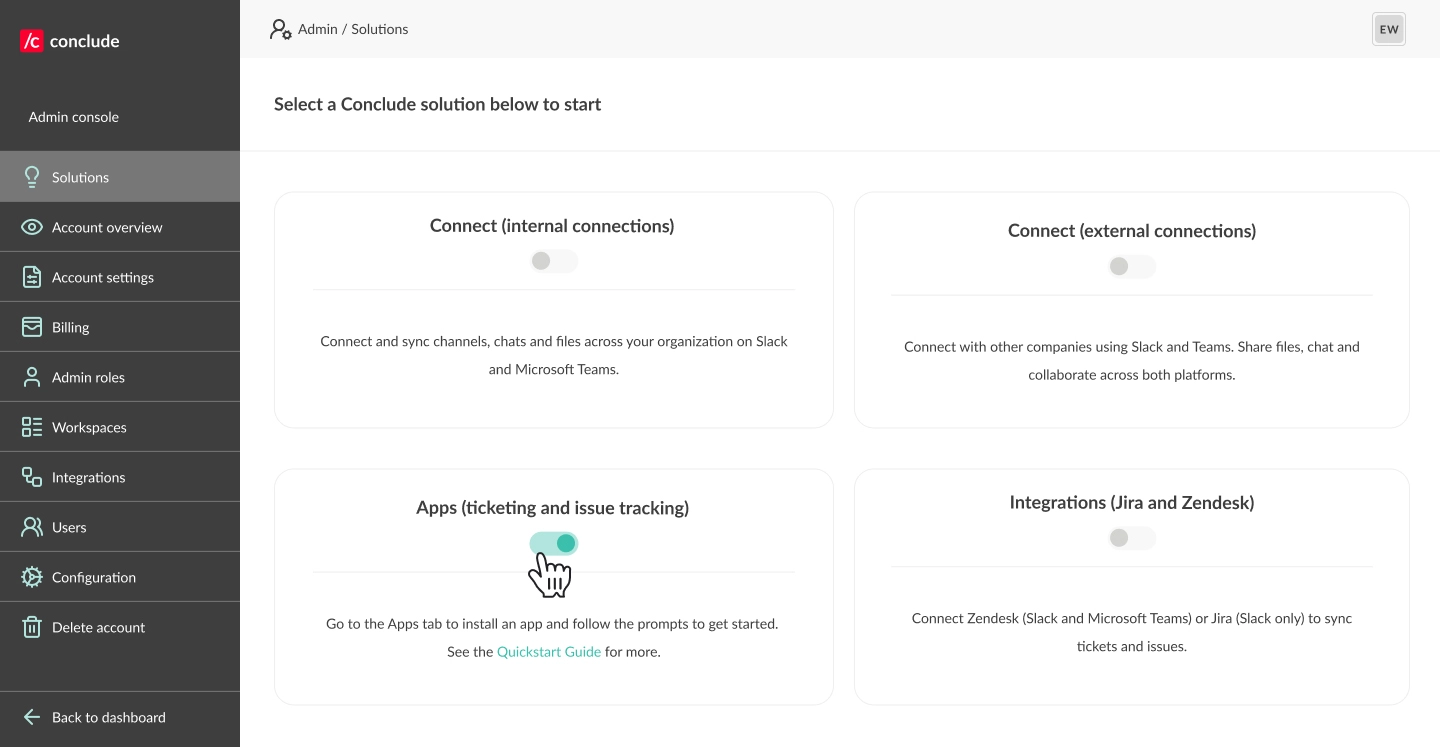
Task: Enable Connect external connections switch
Action: tap(1131, 266)
